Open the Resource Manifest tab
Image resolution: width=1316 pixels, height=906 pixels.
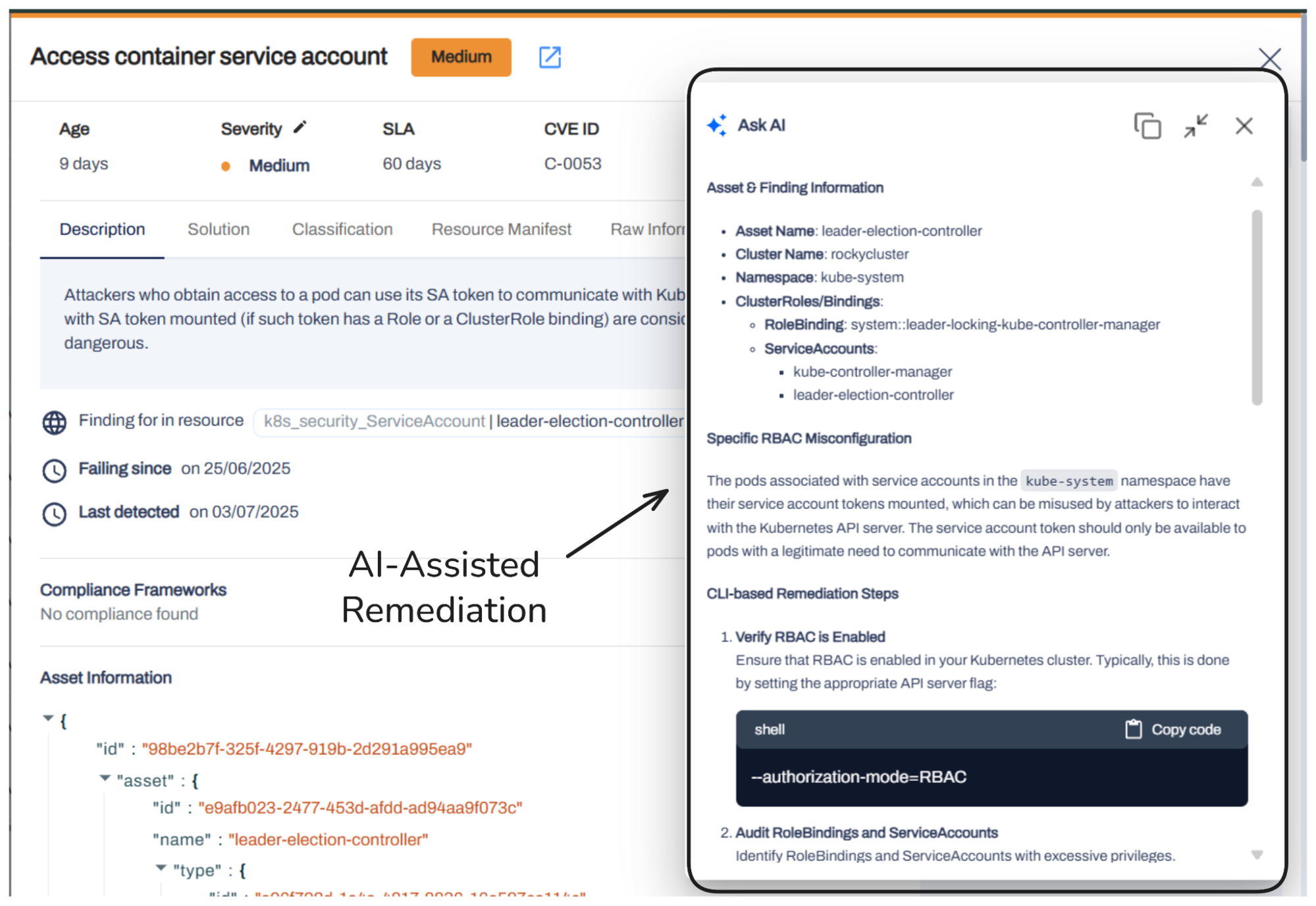(x=501, y=229)
